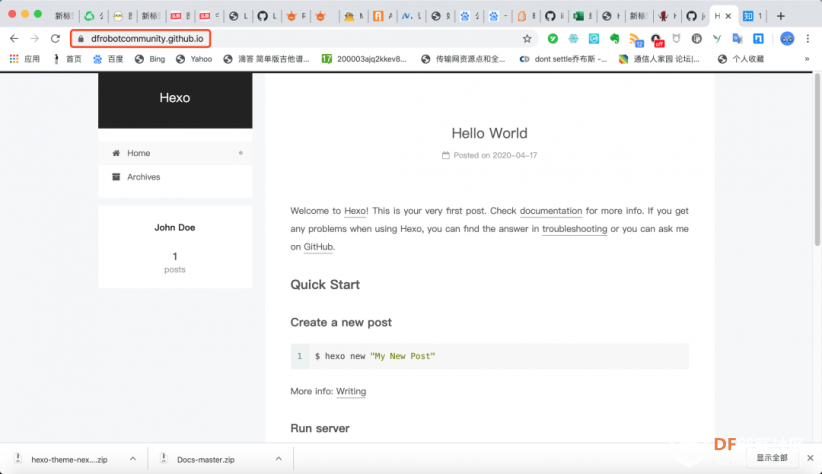Bookmark this page with the star icon

527,38
